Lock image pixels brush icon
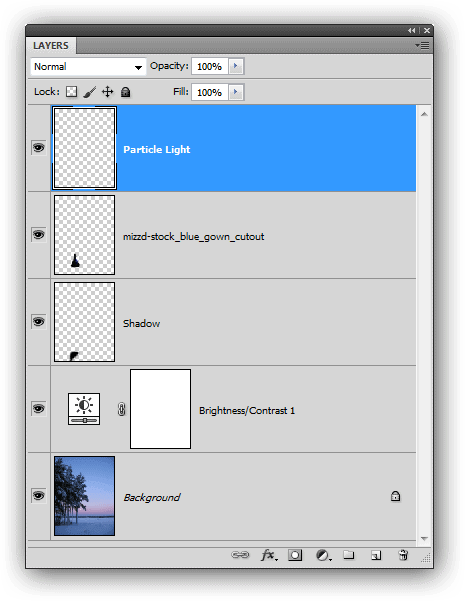The width and height of the screenshot is (465, 601). (89, 92)
